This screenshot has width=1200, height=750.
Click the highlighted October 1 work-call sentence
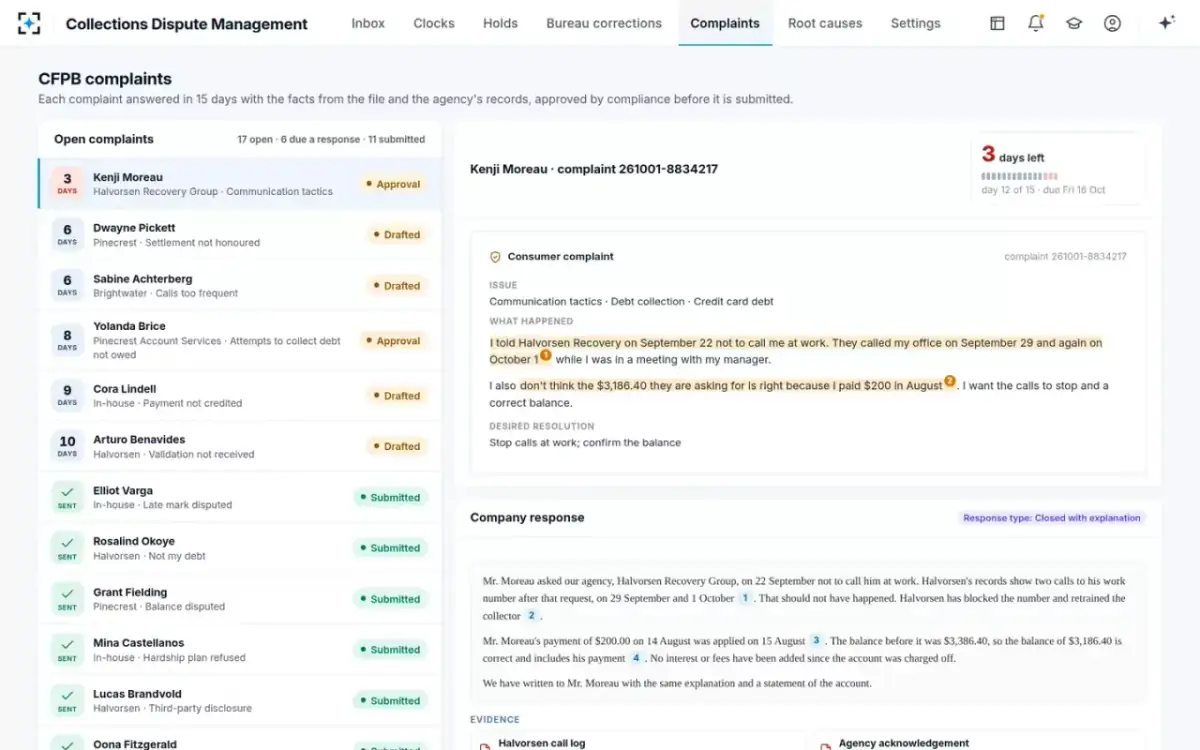(x=796, y=350)
